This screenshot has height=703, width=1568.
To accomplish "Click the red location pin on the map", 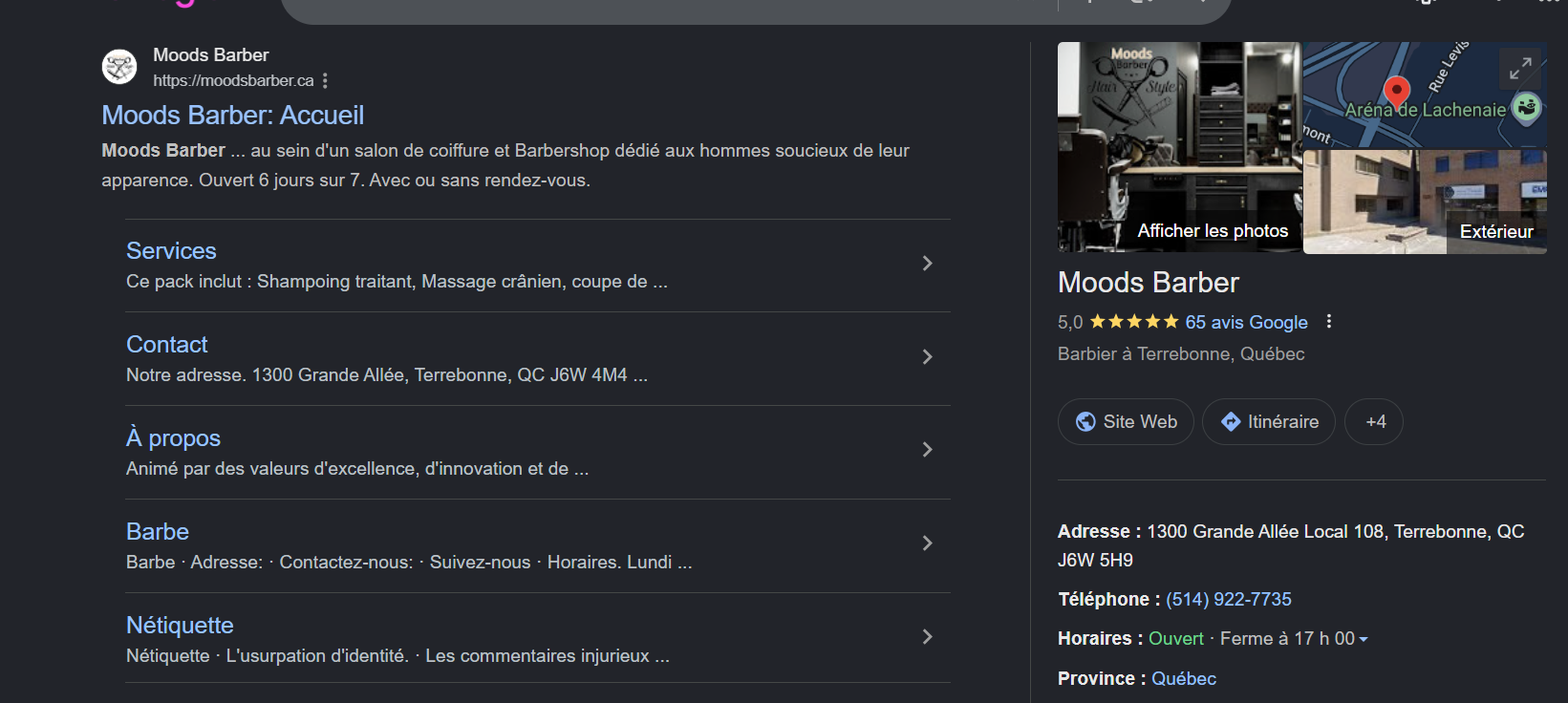I will (x=1397, y=92).
